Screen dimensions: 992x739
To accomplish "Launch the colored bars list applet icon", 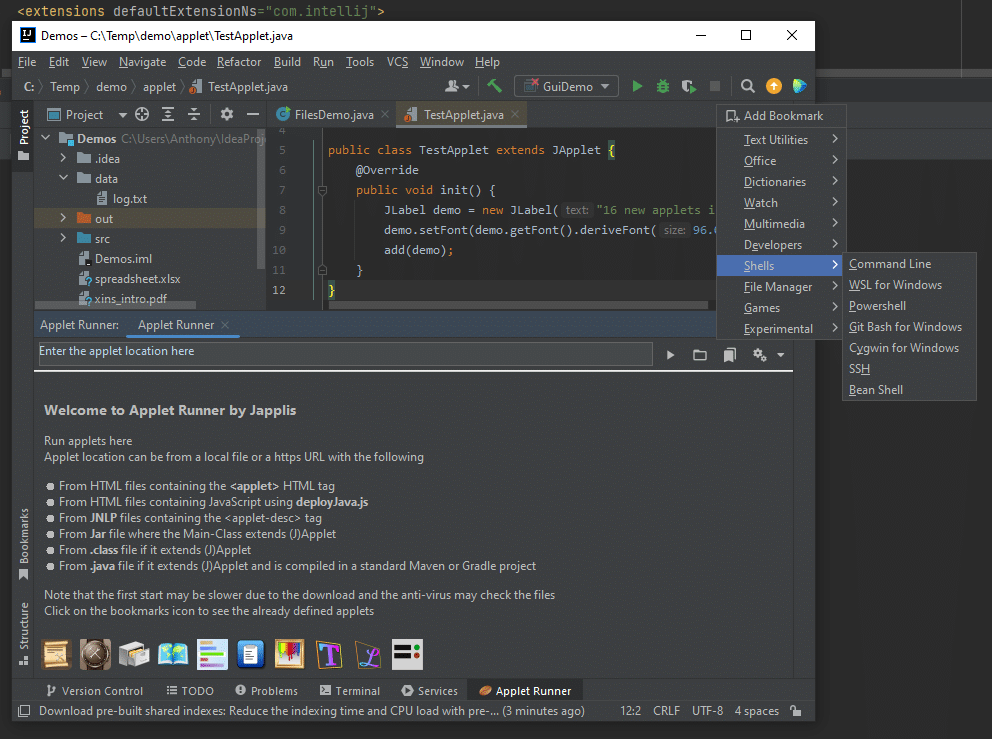I will pyautogui.click(x=212, y=654).
